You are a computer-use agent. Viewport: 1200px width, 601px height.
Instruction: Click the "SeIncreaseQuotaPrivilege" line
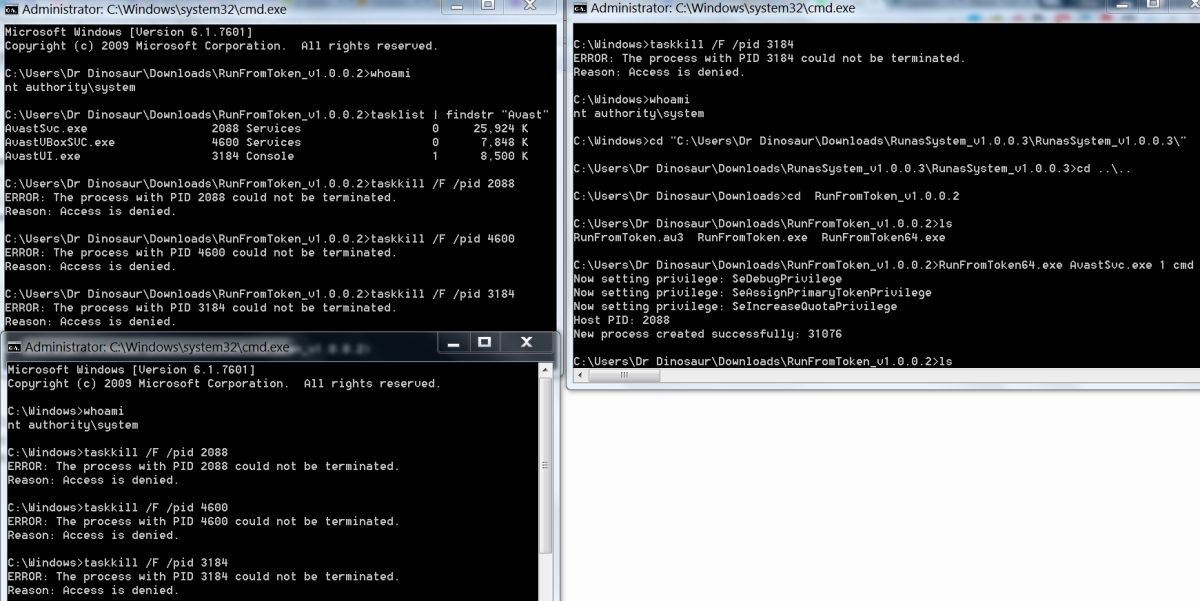[735, 307]
